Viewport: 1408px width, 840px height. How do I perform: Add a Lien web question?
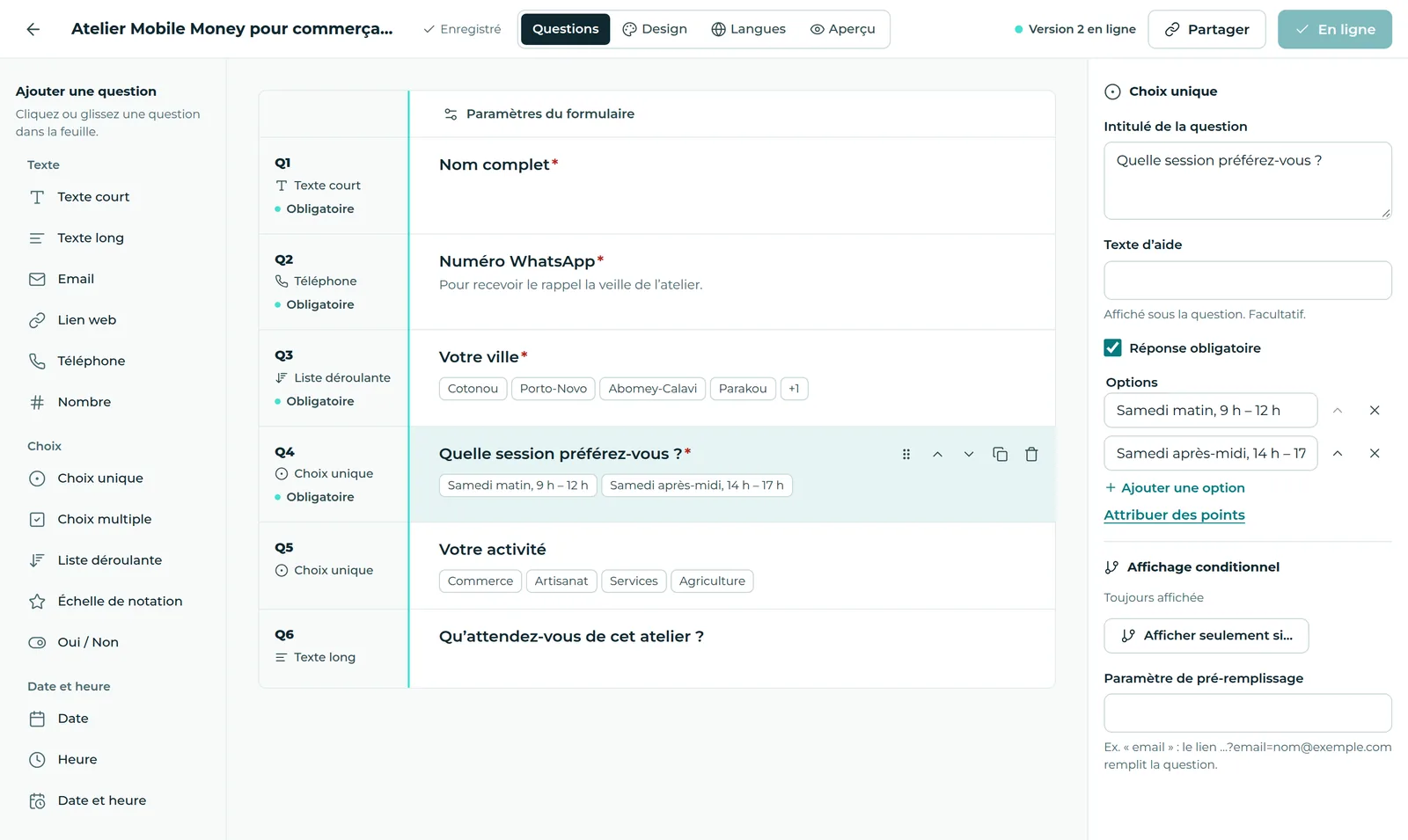113,320
